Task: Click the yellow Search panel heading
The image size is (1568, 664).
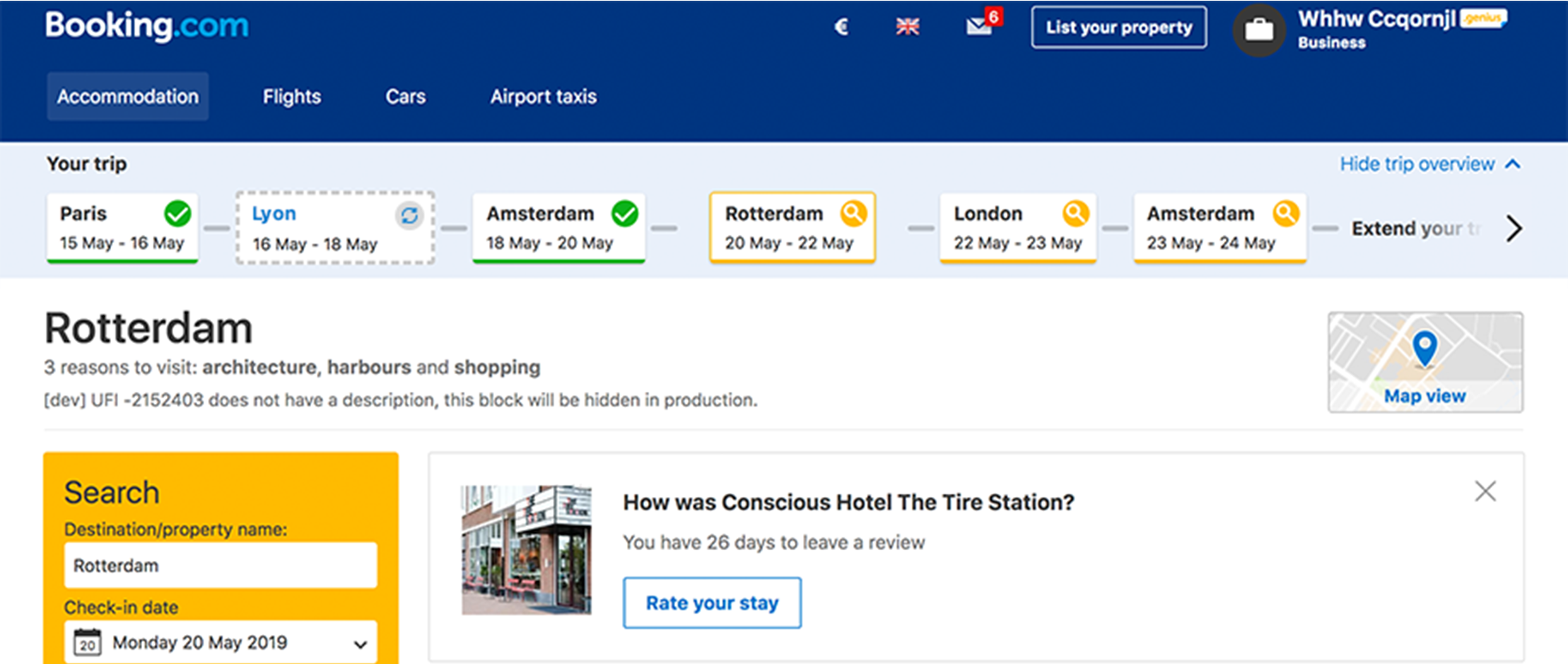Action: 112,492
